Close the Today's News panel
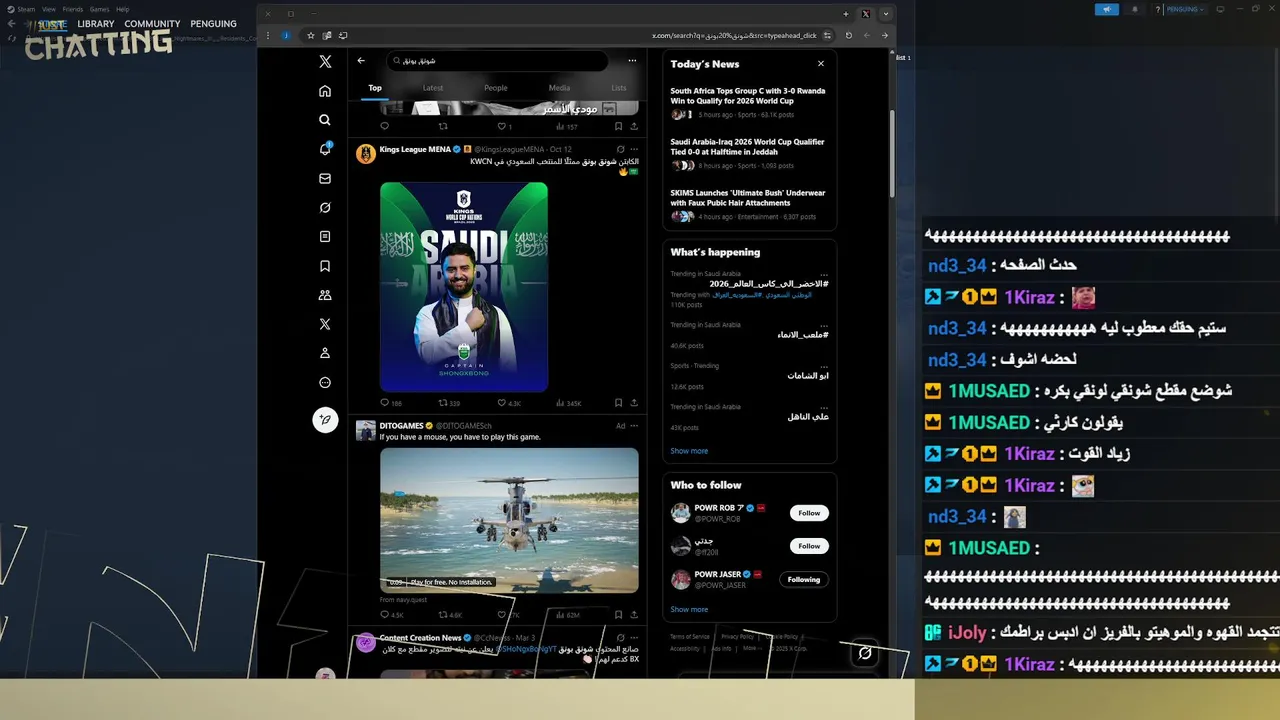The image size is (1280, 720). [821, 64]
